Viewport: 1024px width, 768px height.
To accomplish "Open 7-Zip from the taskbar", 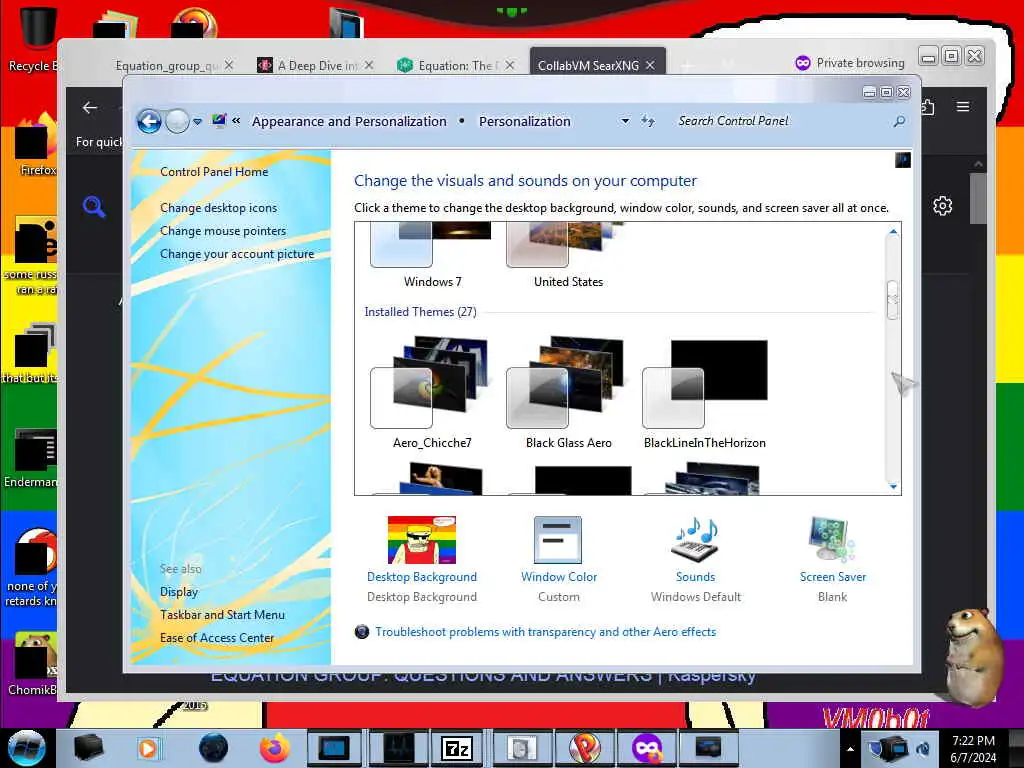I will pyautogui.click(x=456, y=748).
